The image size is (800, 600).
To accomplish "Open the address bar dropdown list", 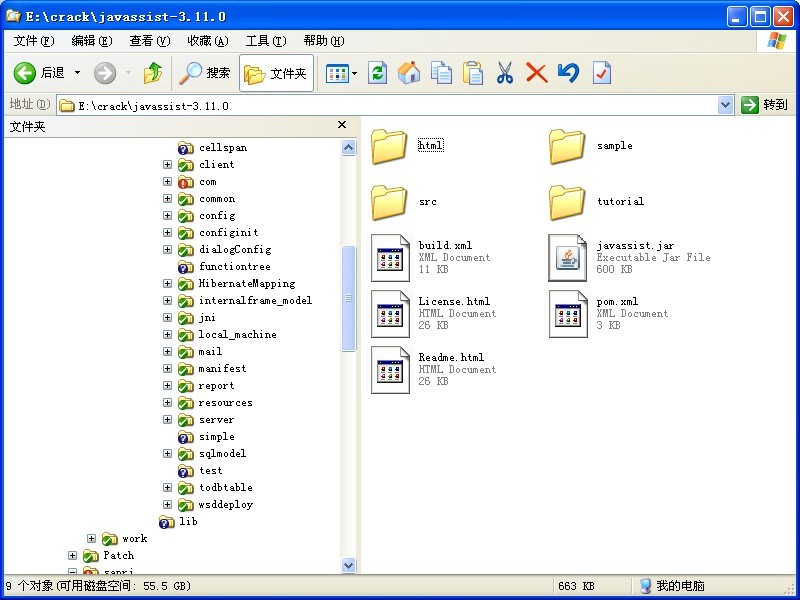I will (726, 105).
